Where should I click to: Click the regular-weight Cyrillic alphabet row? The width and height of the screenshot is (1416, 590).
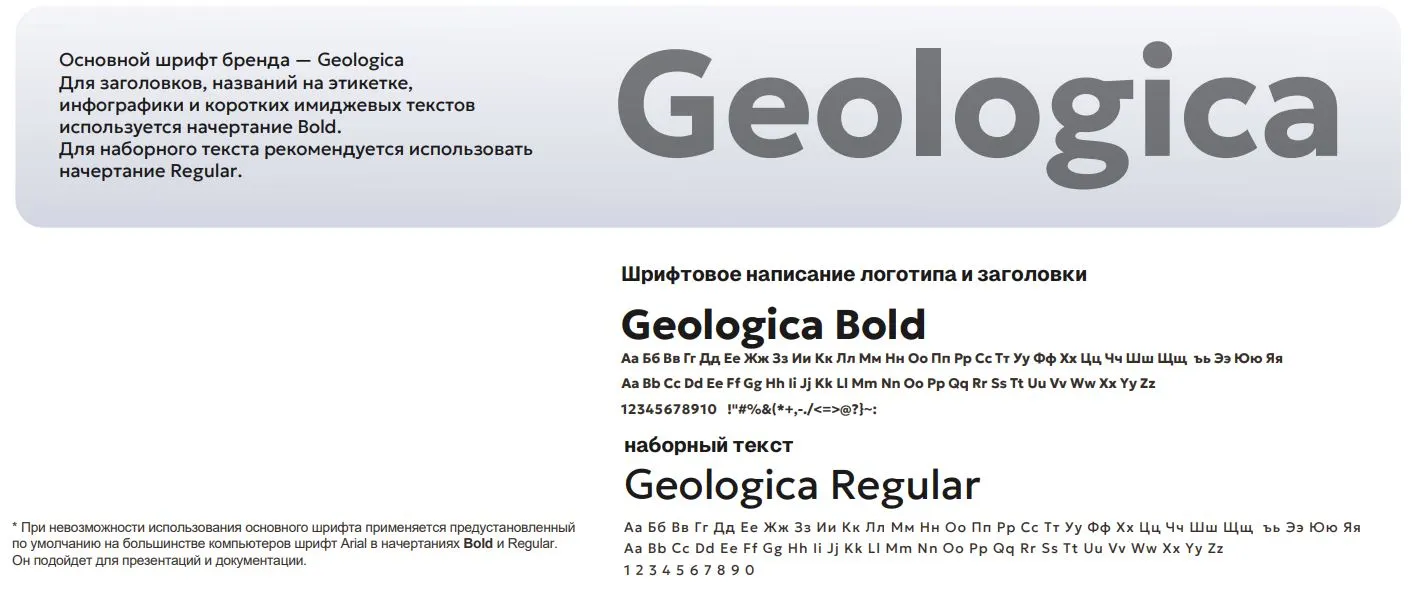991,527
